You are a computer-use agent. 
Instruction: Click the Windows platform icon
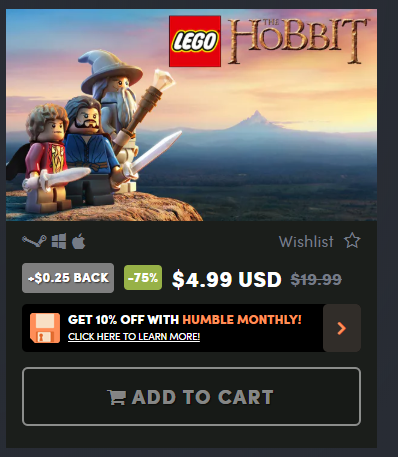59,241
